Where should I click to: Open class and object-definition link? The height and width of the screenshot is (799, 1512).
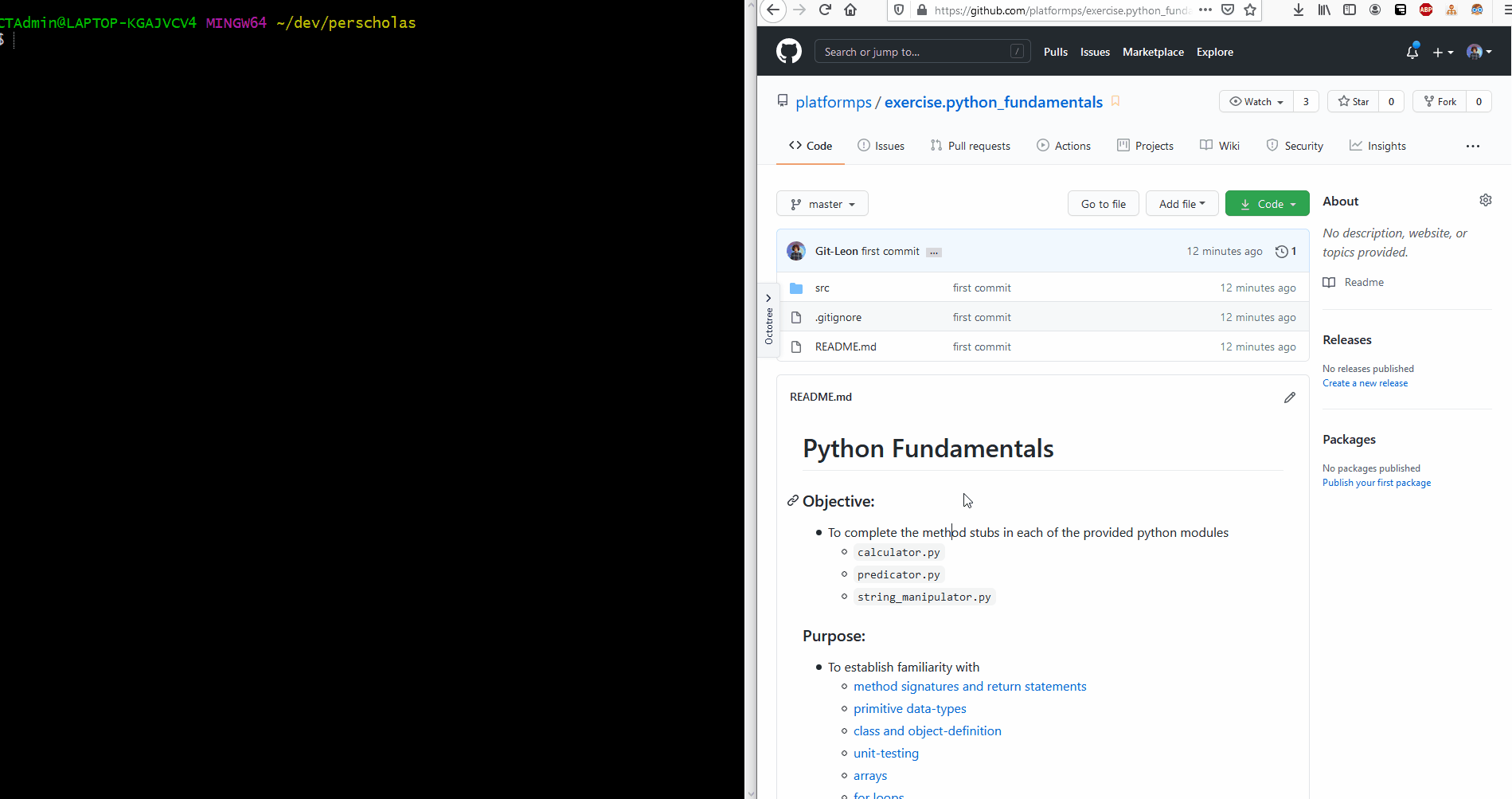[928, 730]
